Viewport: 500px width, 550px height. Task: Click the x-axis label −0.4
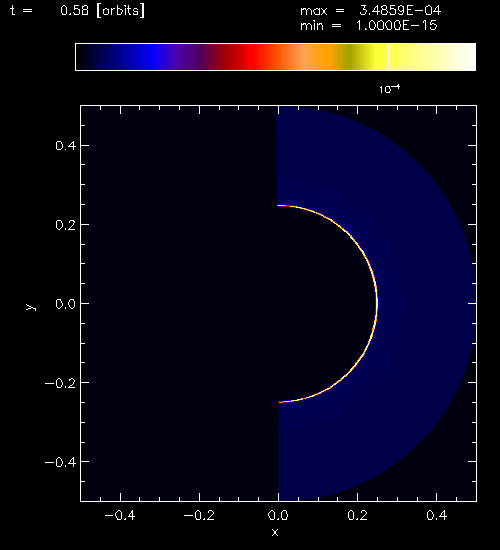point(120,515)
